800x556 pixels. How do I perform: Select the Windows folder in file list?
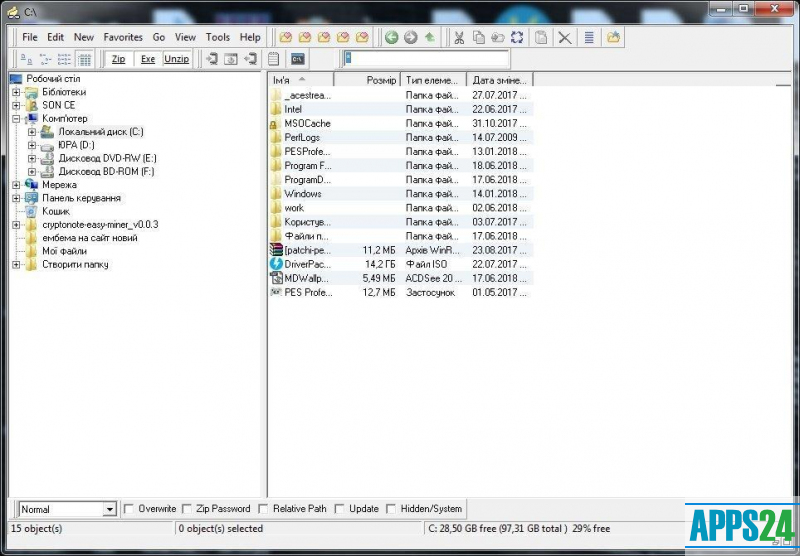click(x=303, y=194)
